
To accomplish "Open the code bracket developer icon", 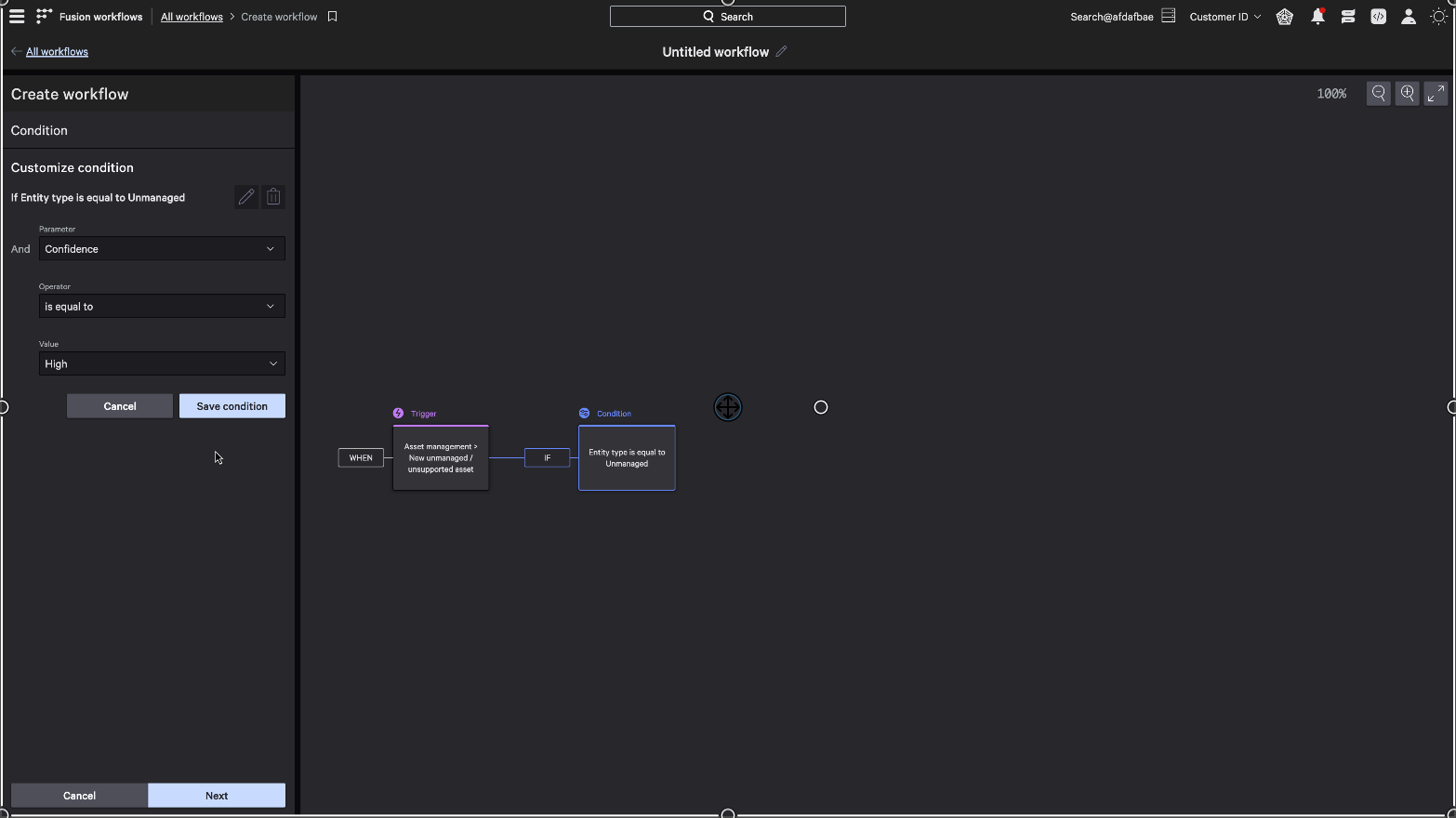I will pyautogui.click(x=1379, y=17).
